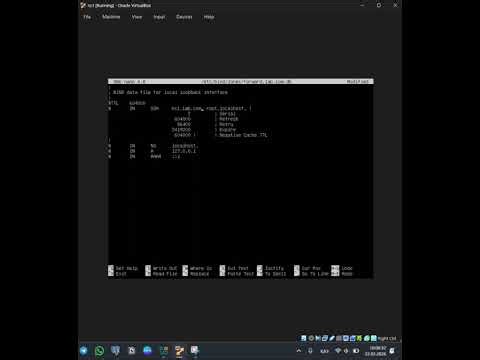The height and width of the screenshot is (360, 480).
Task: Click the optical disc status icon
Action: tap(311, 338)
